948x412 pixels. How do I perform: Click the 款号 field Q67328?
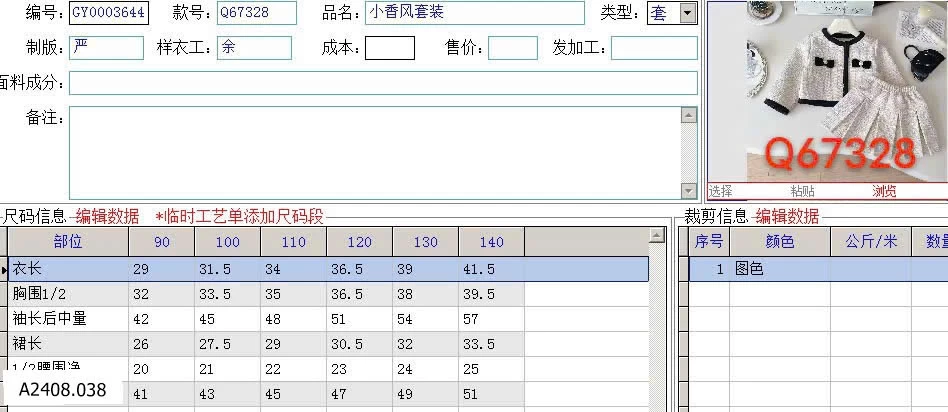tap(257, 13)
